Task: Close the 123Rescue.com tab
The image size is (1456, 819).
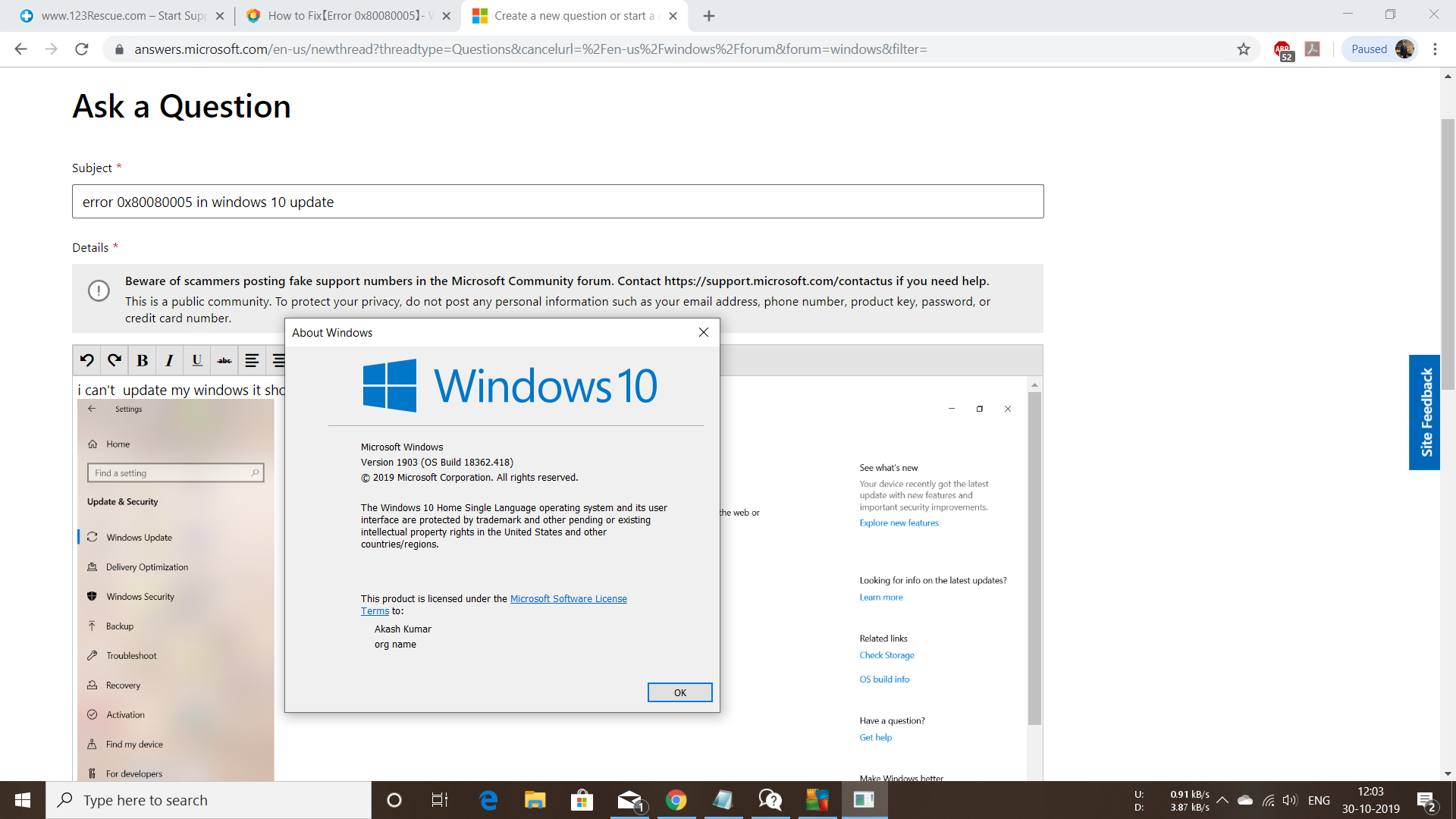Action: coord(220,16)
